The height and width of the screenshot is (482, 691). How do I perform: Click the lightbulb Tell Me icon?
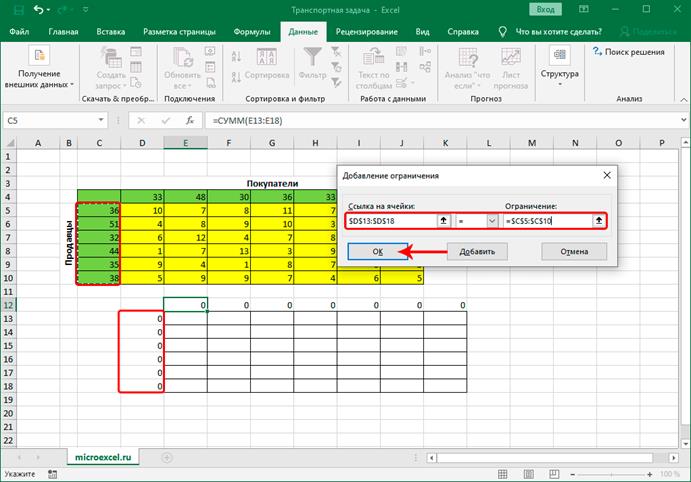click(x=502, y=32)
